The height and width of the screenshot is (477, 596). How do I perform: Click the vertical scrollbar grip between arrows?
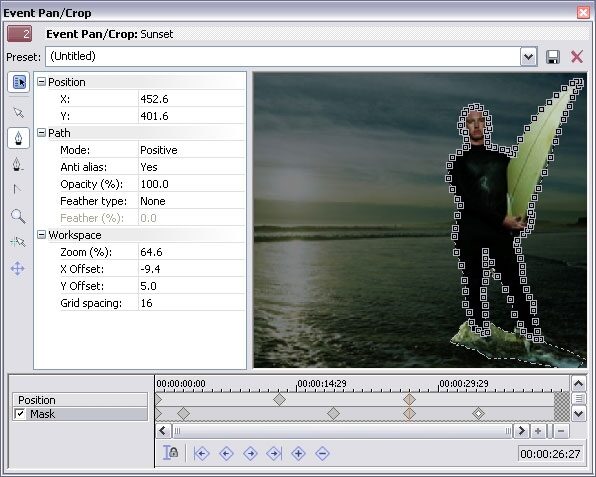[x=579, y=399]
